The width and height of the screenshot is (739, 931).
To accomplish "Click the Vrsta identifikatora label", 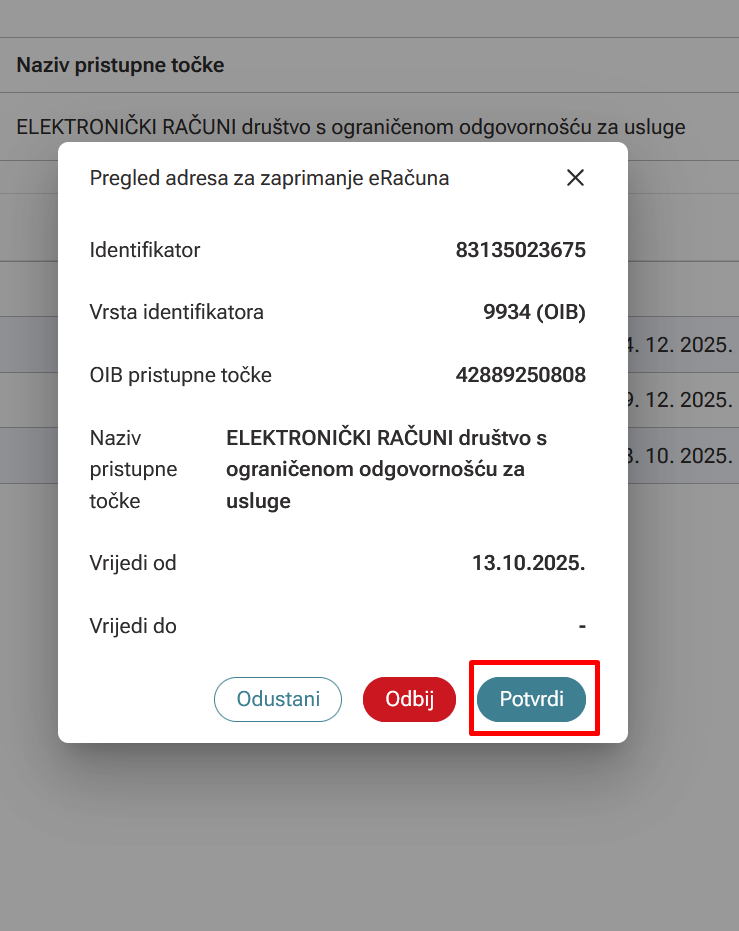I will (x=176, y=312).
